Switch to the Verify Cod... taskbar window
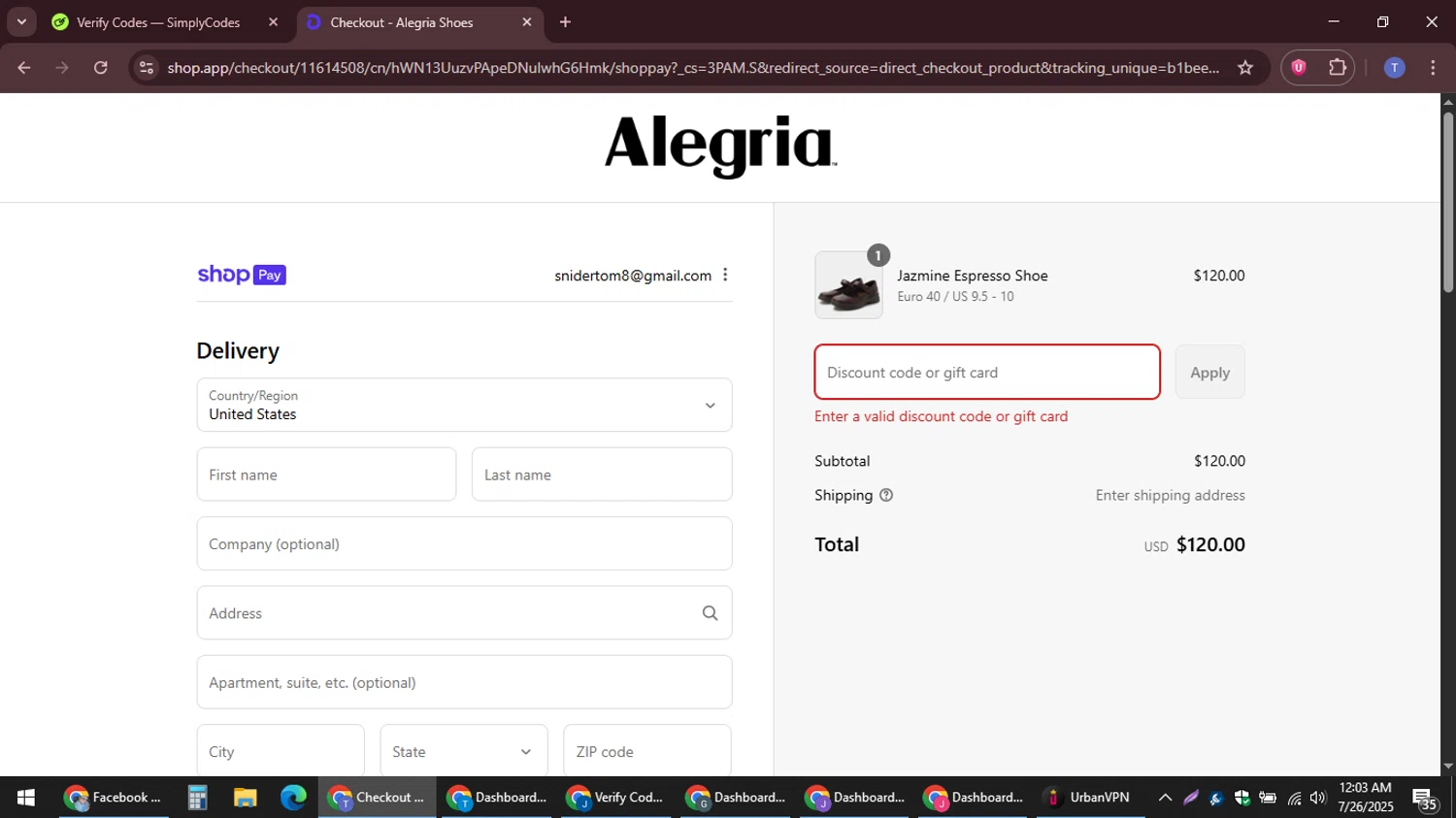The image size is (1456, 818). 615,798
